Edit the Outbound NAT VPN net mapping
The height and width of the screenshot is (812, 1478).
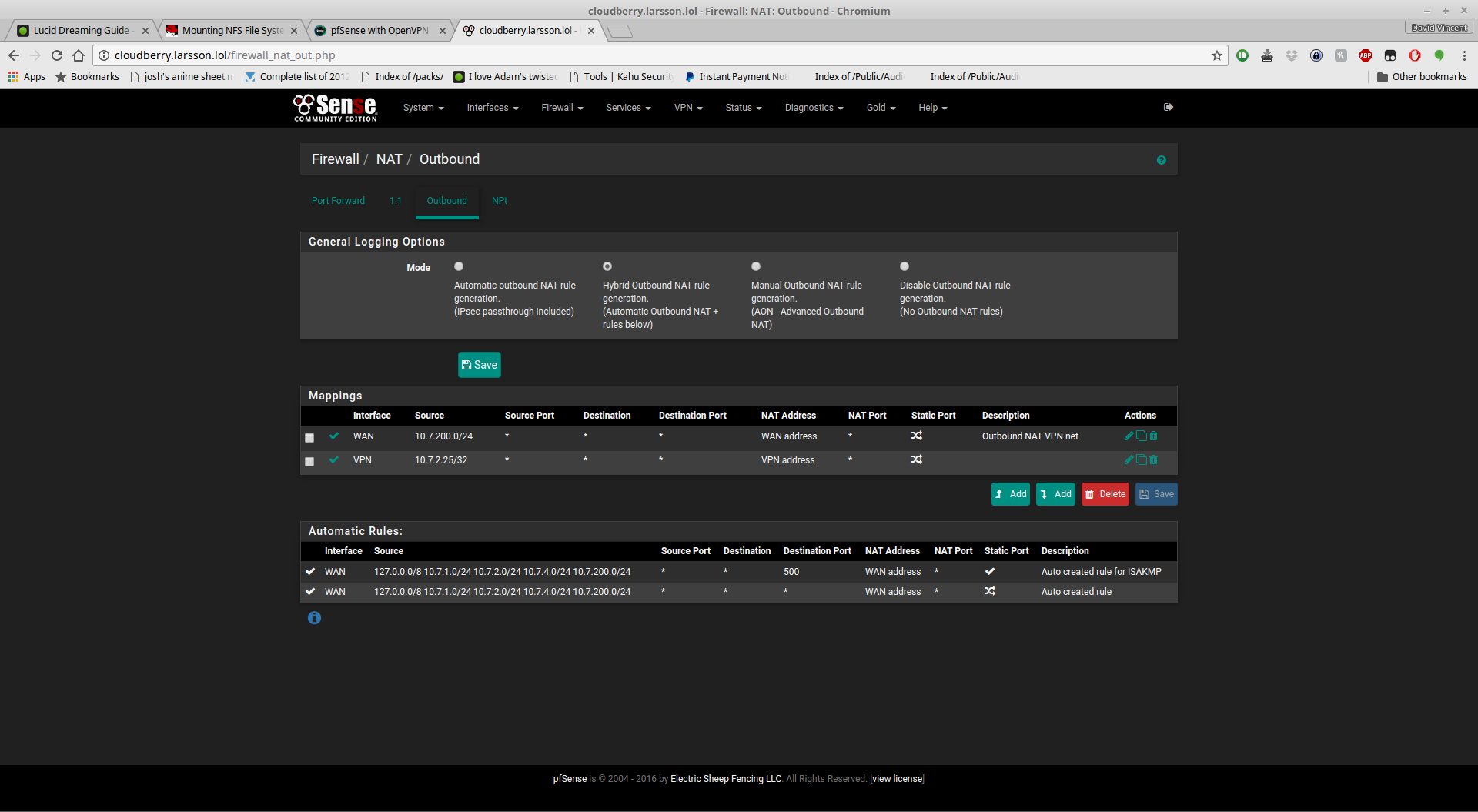(x=1129, y=436)
